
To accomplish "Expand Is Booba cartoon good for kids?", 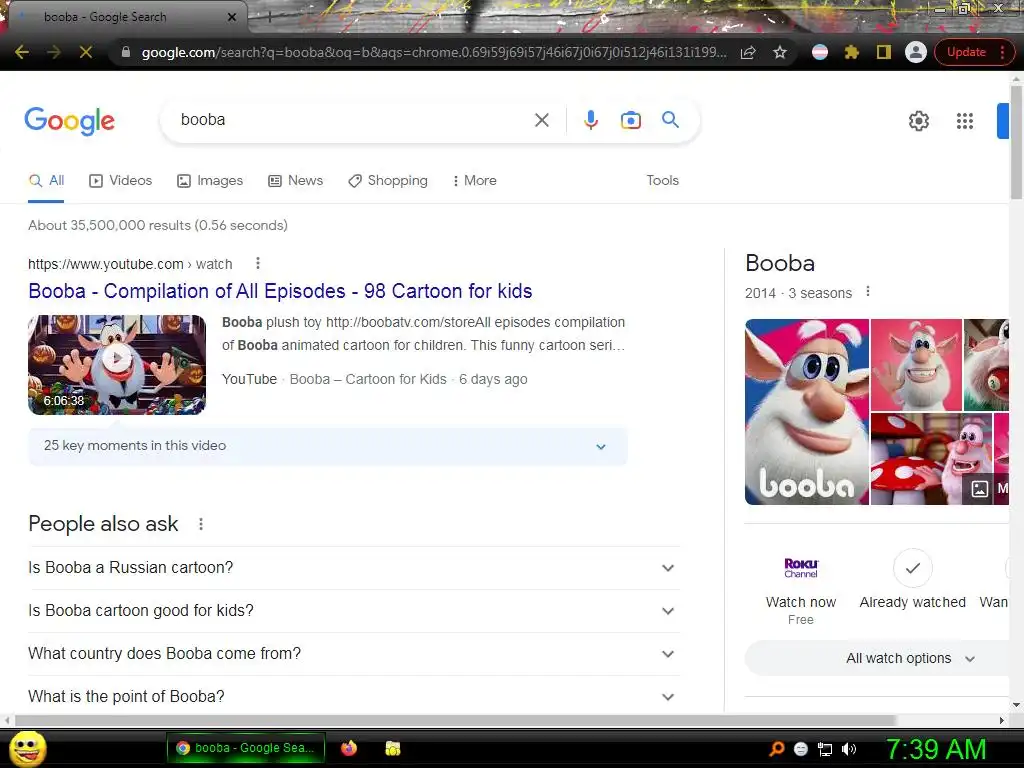I will (x=353, y=611).
